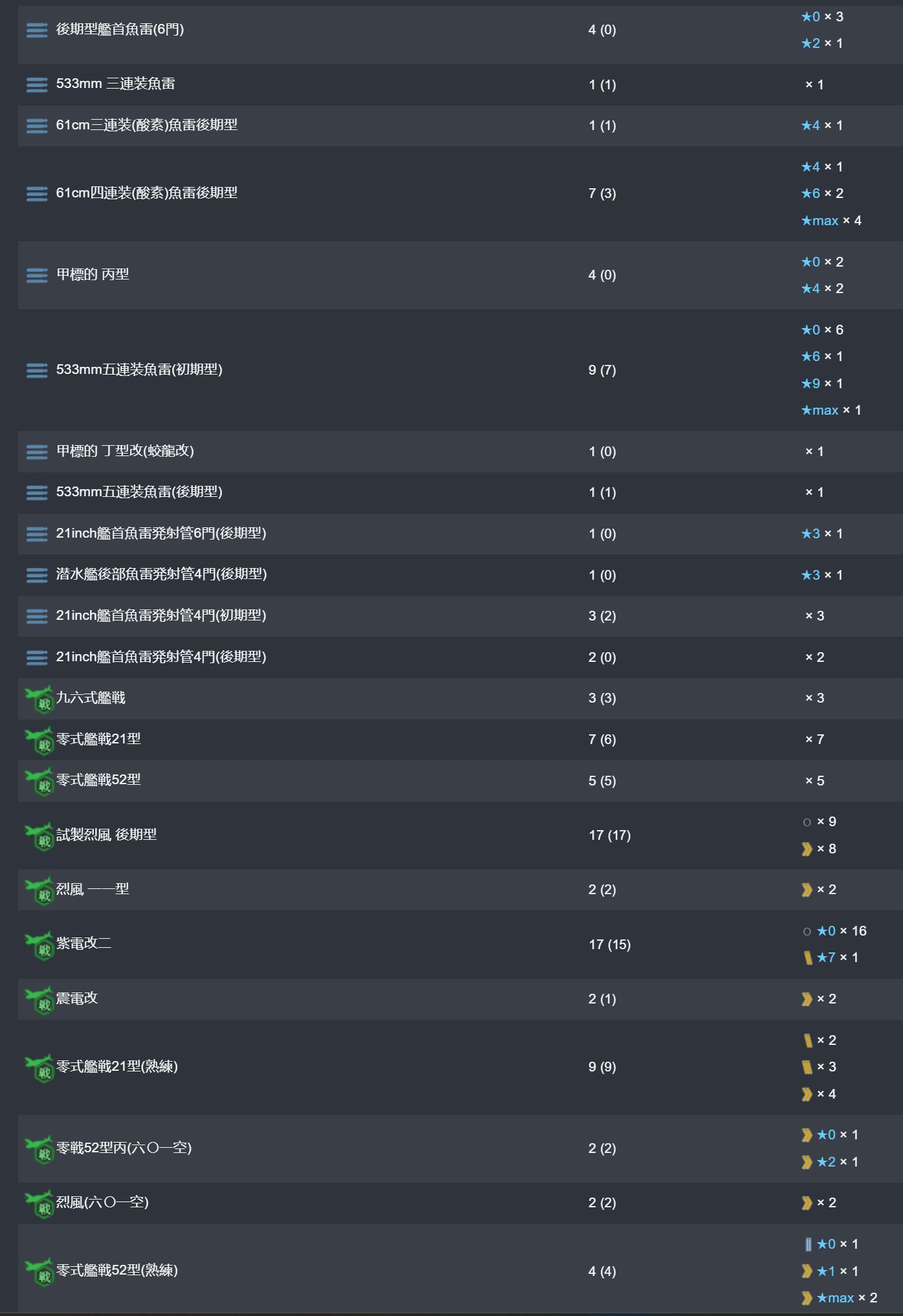Click the 零戦52型丙(六〇一空) name
This screenshot has width=903, height=1316.
(x=124, y=1148)
